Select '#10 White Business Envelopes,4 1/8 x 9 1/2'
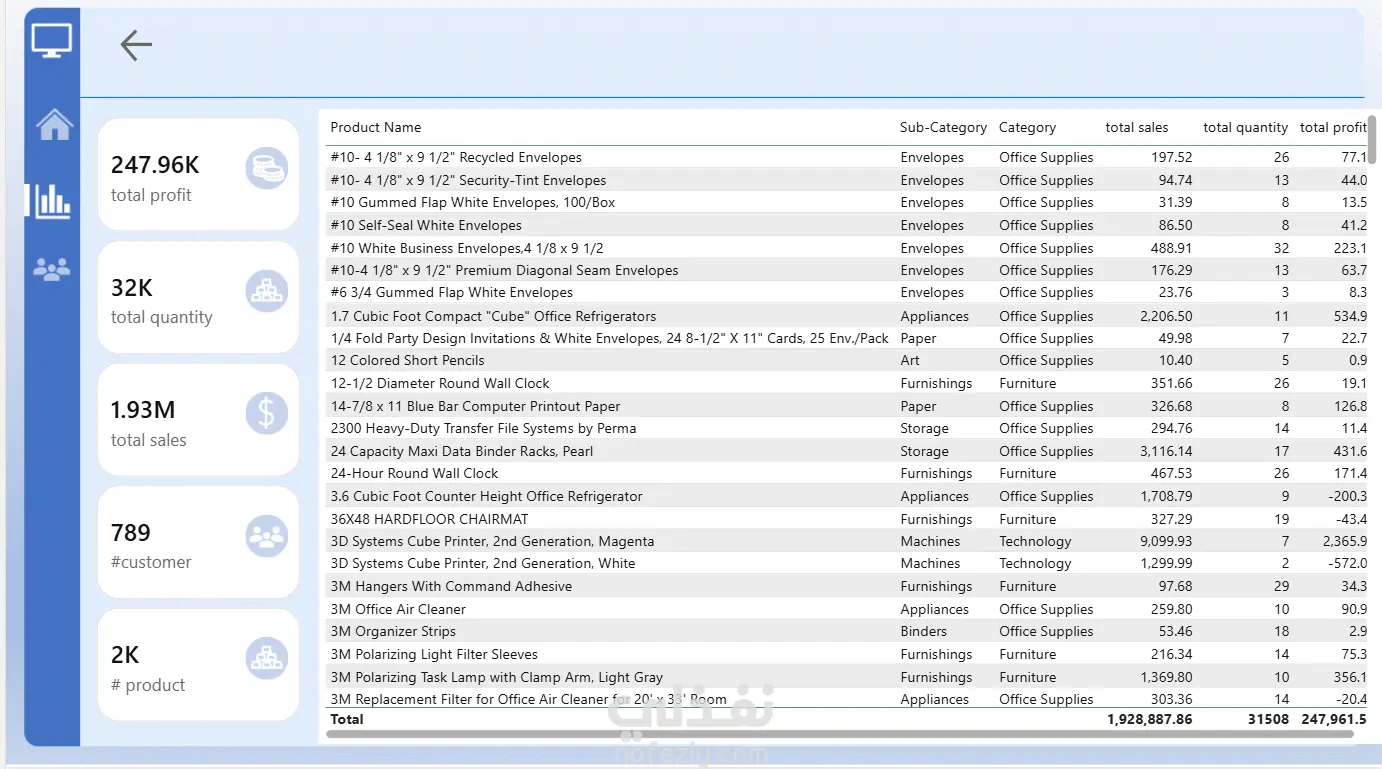 pos(848,248)
